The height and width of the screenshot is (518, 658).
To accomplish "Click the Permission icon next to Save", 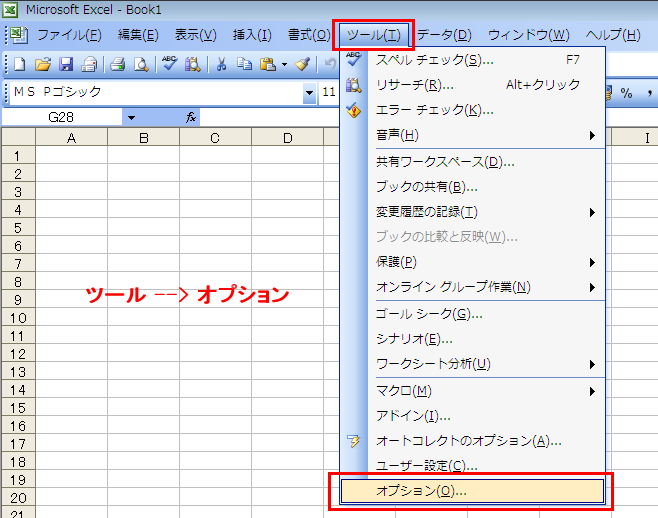I will pyautogui.click(x=89, y=64).
